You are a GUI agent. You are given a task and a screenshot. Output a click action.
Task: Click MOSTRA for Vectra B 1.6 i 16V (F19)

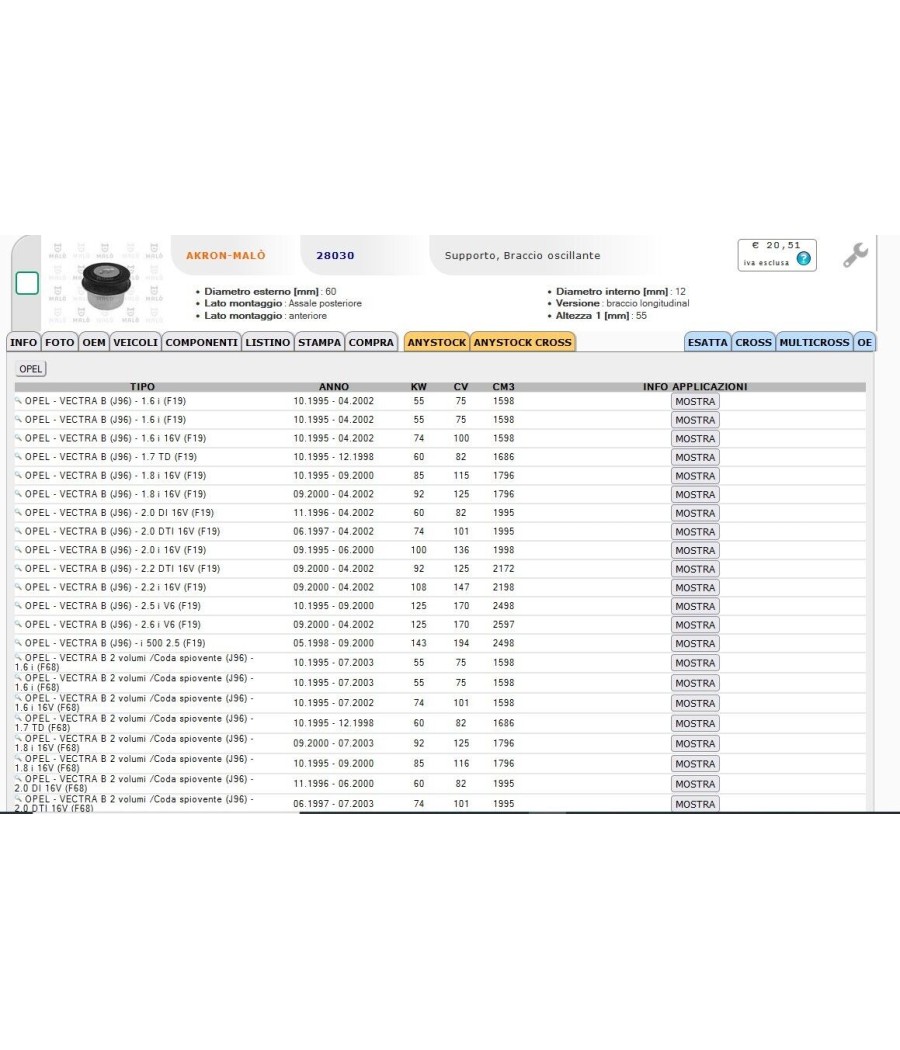click(695, 439)
